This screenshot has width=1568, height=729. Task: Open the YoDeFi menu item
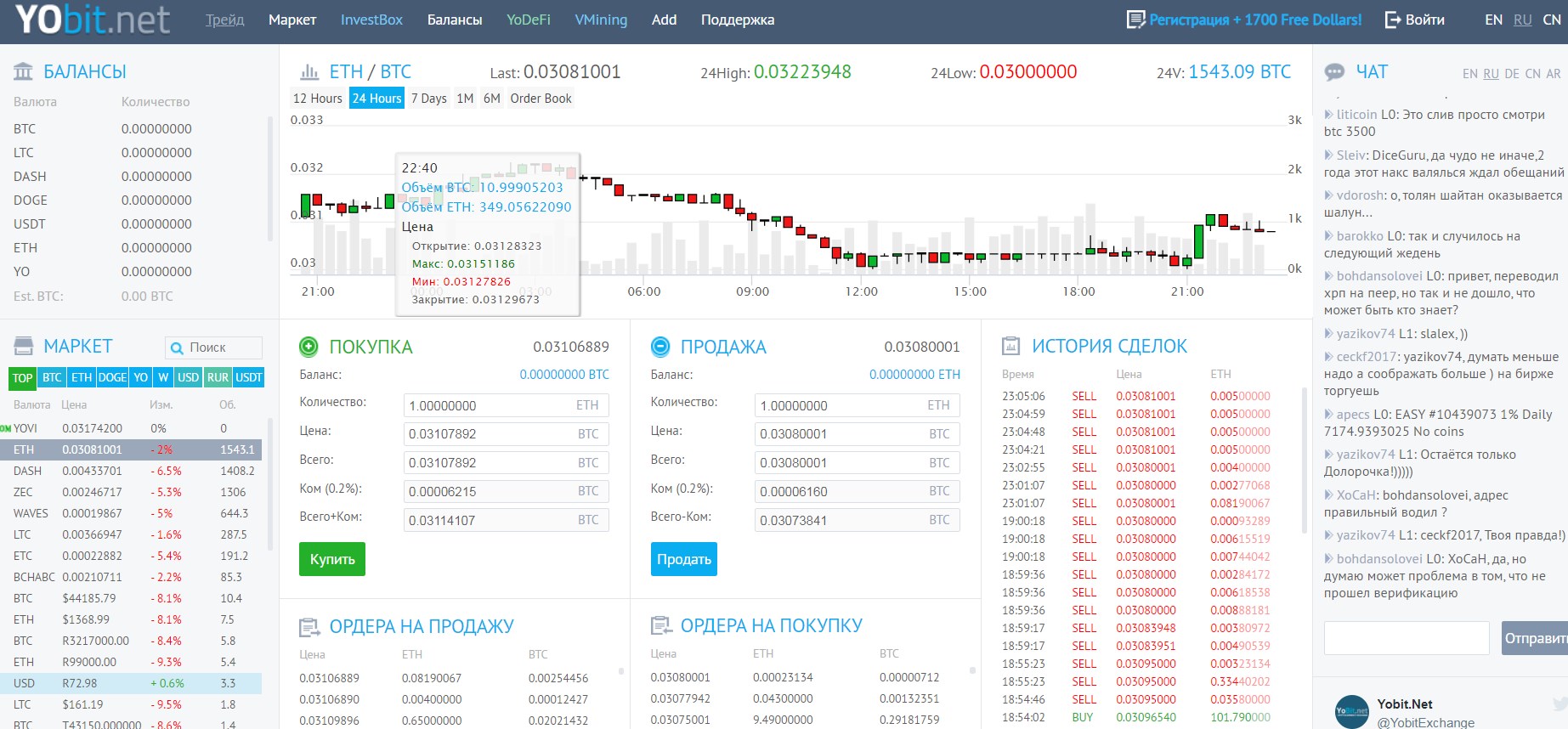tap(529, 20)
